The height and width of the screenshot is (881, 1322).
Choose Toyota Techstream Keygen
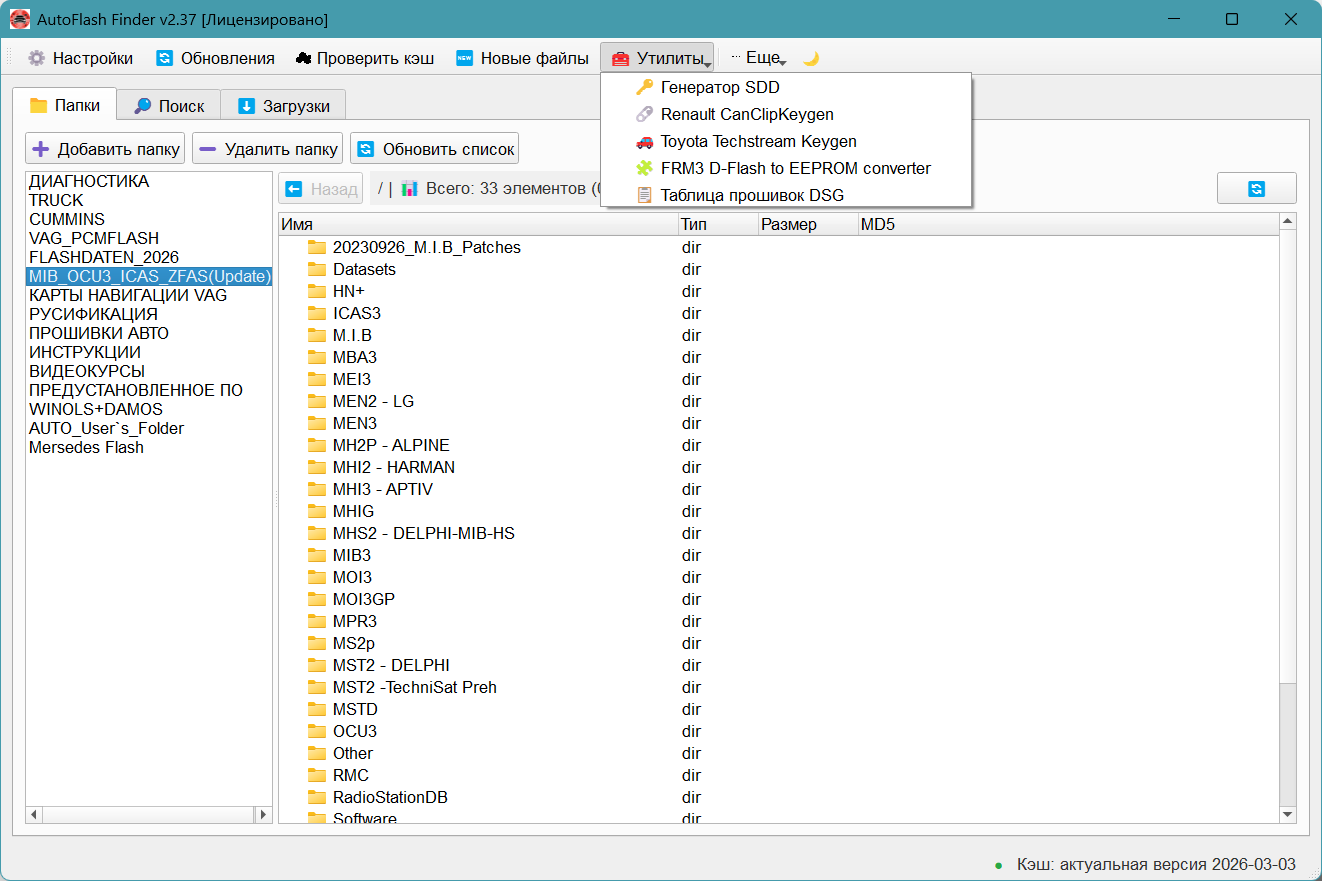tap(785, 141)
